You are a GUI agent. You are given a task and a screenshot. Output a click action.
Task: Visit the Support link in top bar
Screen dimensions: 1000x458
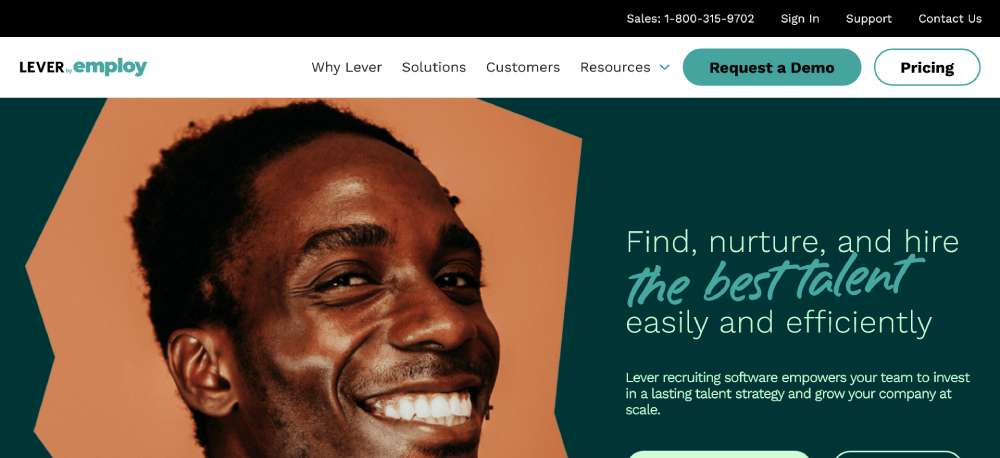click(869, 18)
